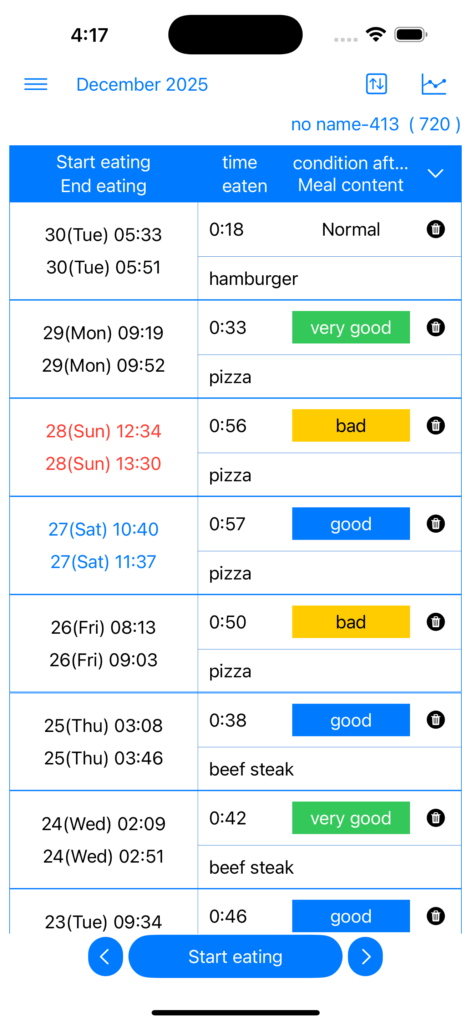Tap the sort order arrows icon
471x1024 pixels.
(x=376, y=84)
